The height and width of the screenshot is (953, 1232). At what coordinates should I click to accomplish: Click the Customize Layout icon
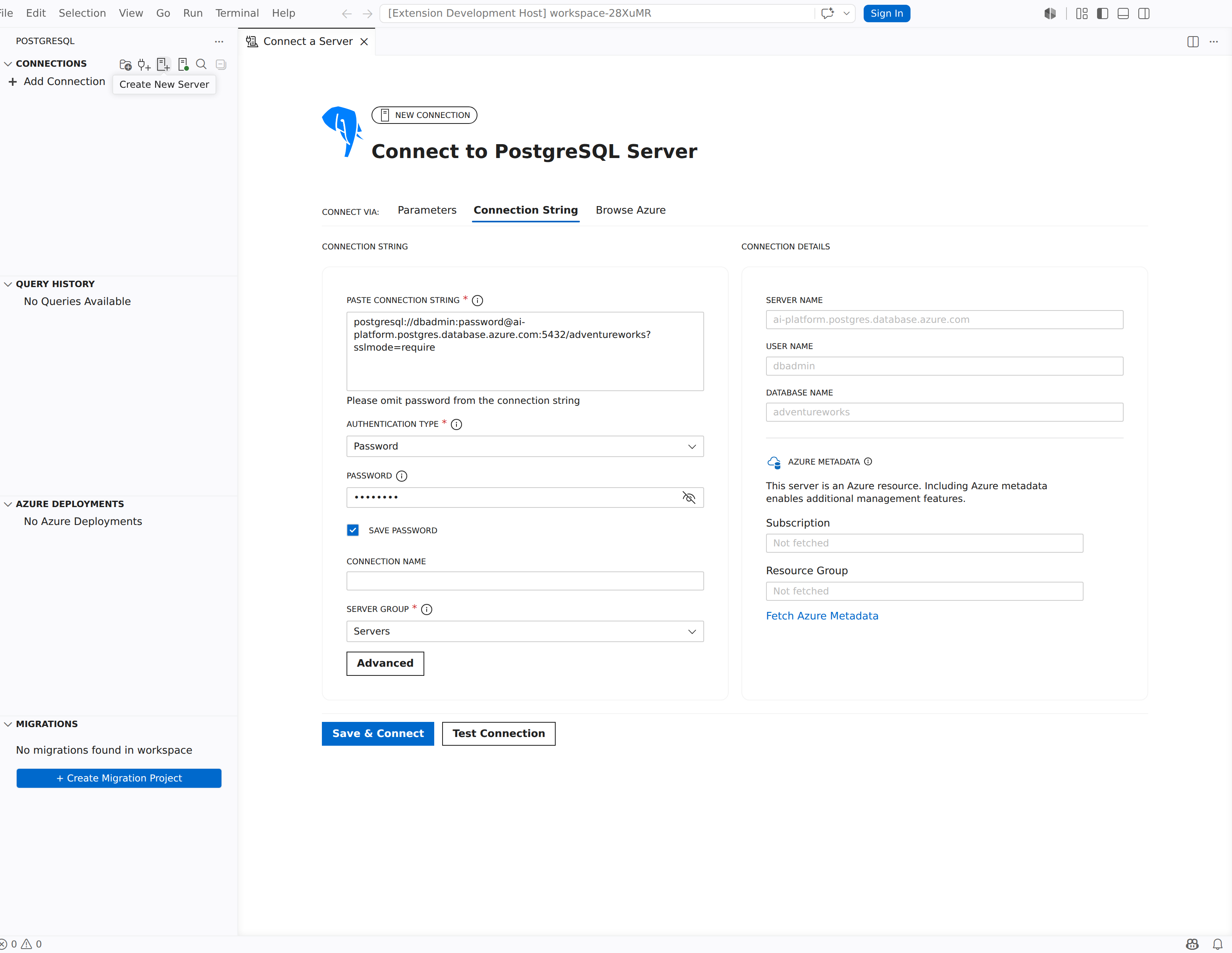[1082, 13]
